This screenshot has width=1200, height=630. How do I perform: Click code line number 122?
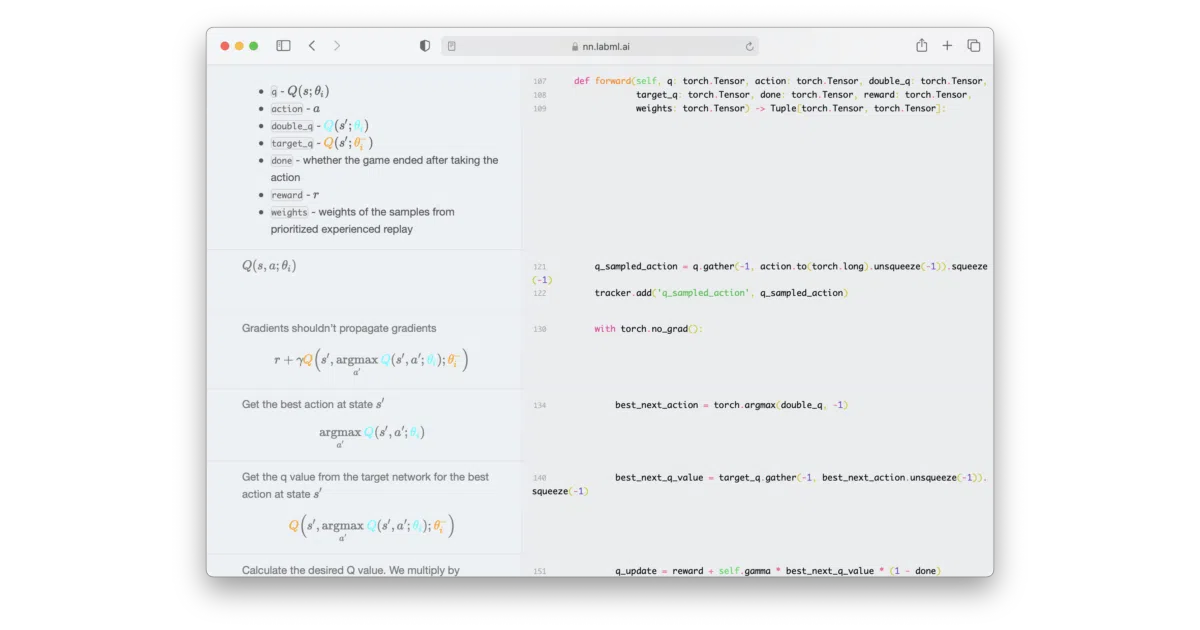coord(540,293)
